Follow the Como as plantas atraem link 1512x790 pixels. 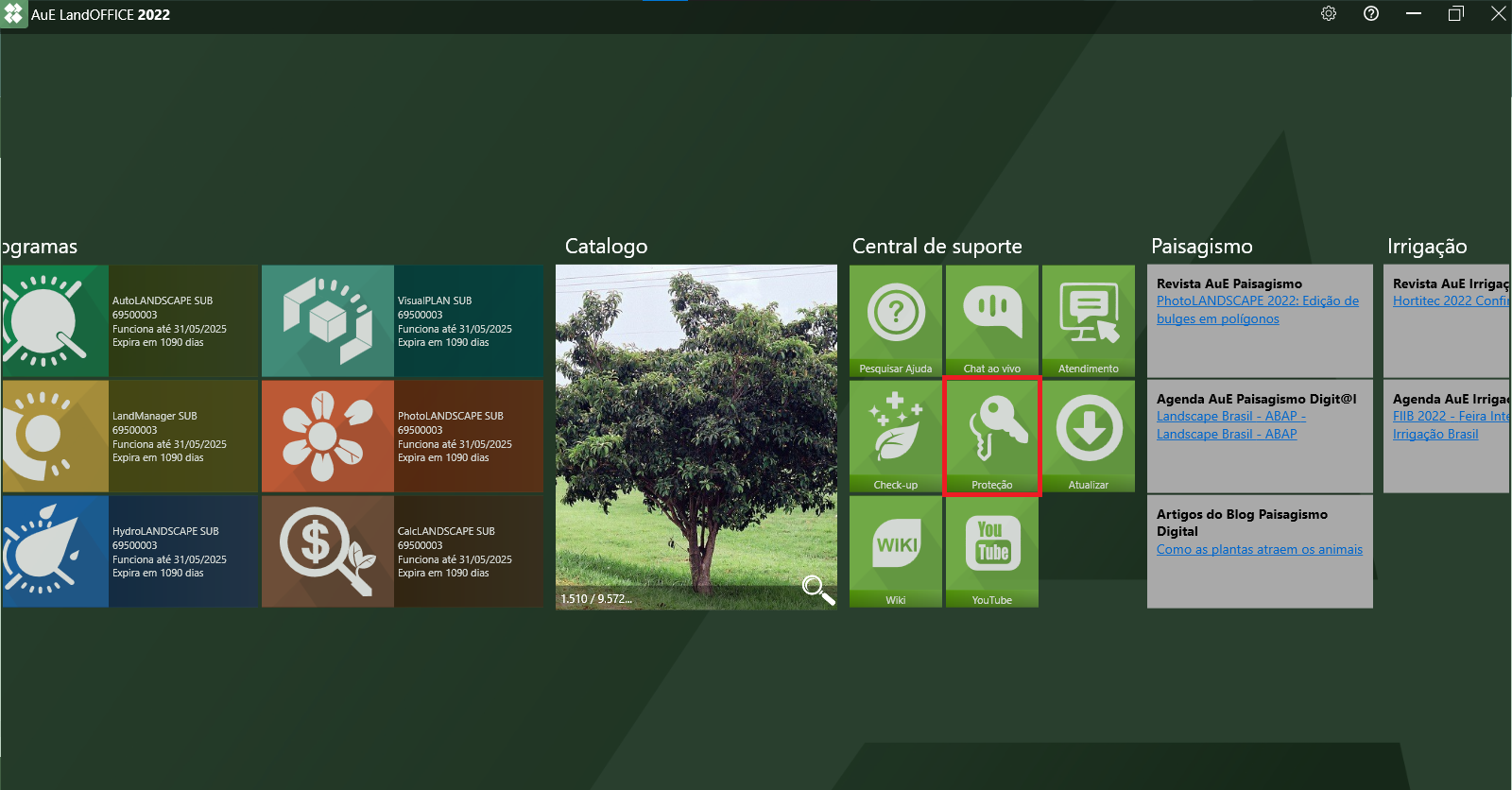pos(1259,549)
